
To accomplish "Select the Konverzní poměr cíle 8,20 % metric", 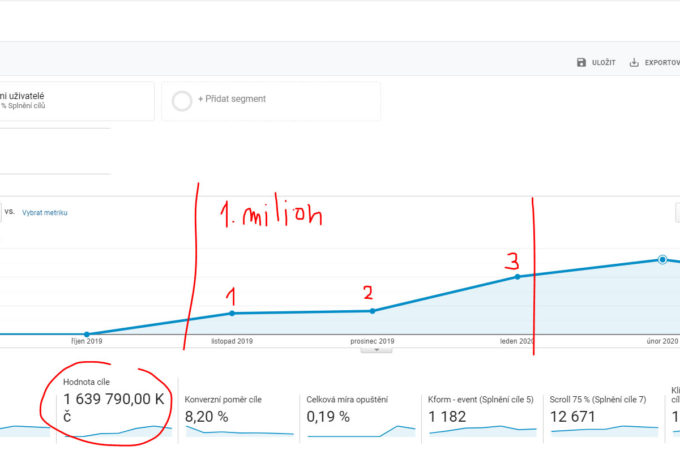I will coord(206,416).
